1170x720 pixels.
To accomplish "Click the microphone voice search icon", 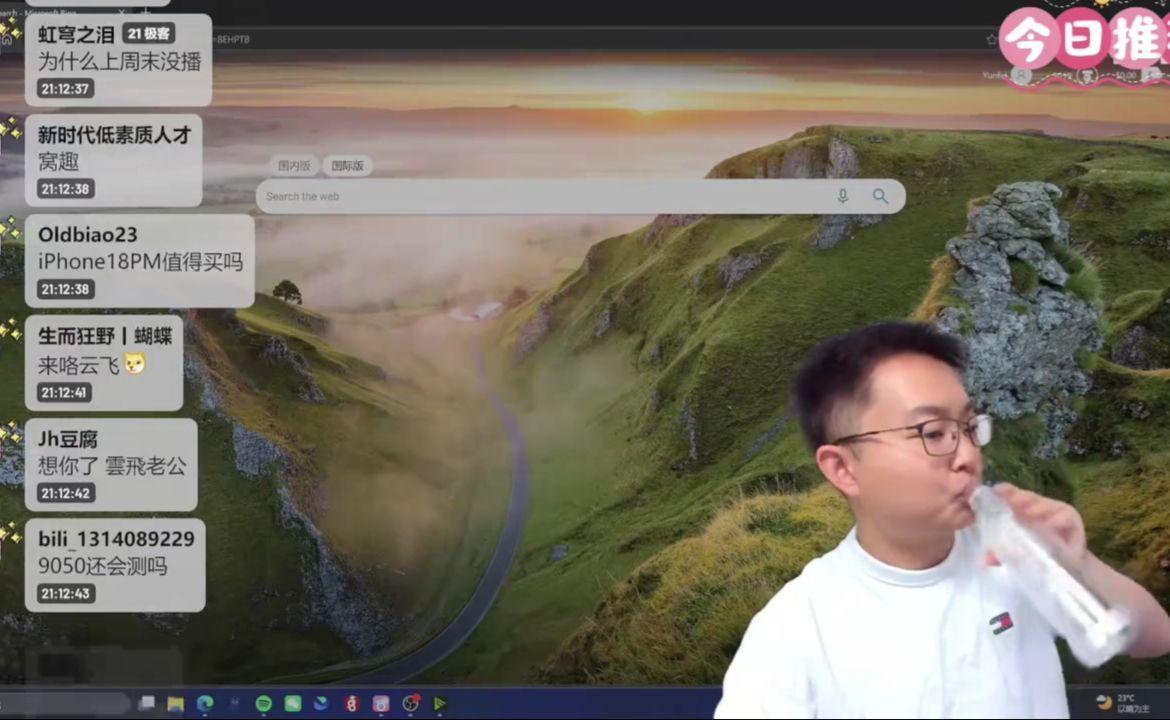I will (x=842, y=196).
